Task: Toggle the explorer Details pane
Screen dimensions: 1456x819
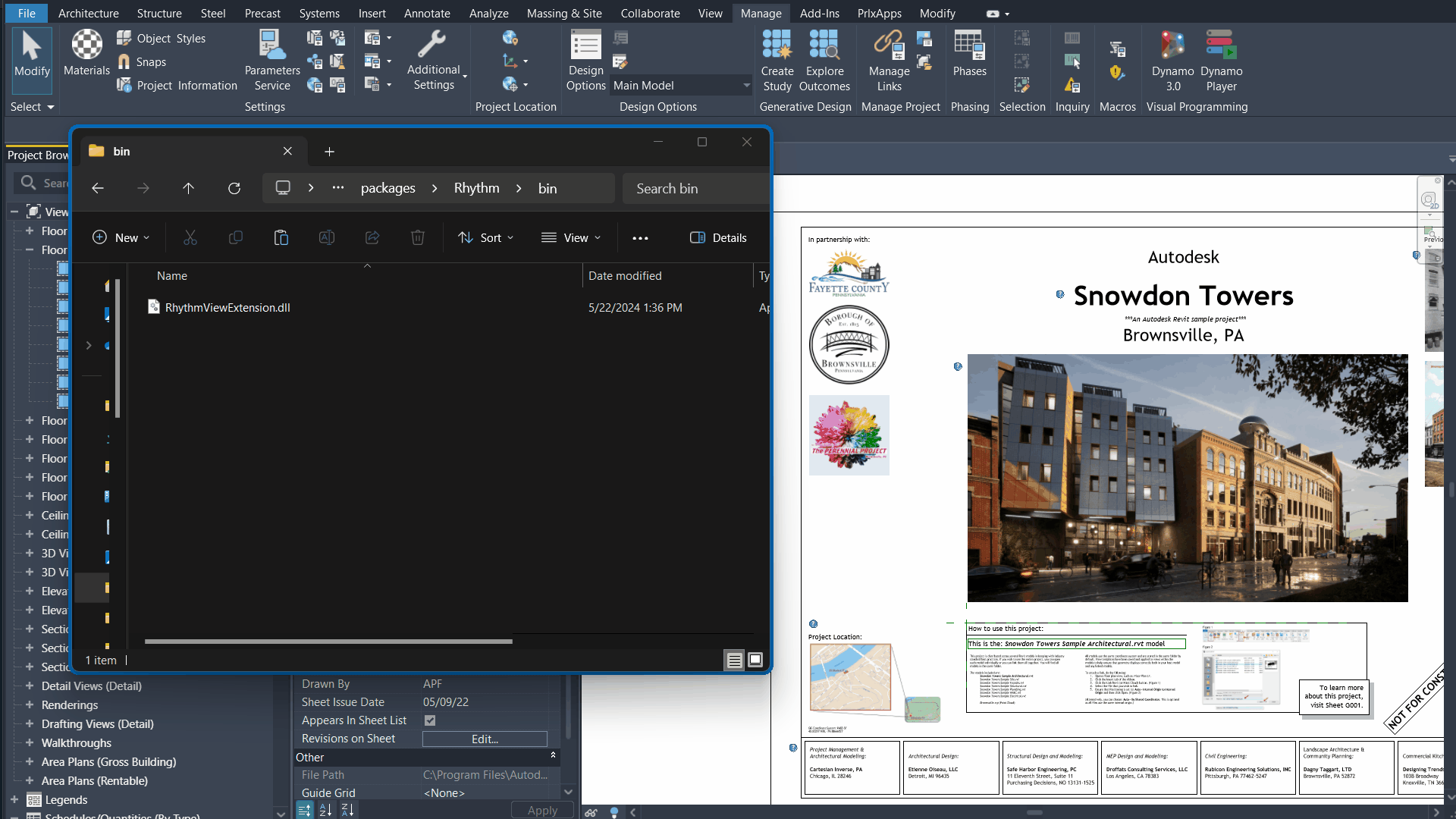Action: pyautogui.click(x=718, y=237)
